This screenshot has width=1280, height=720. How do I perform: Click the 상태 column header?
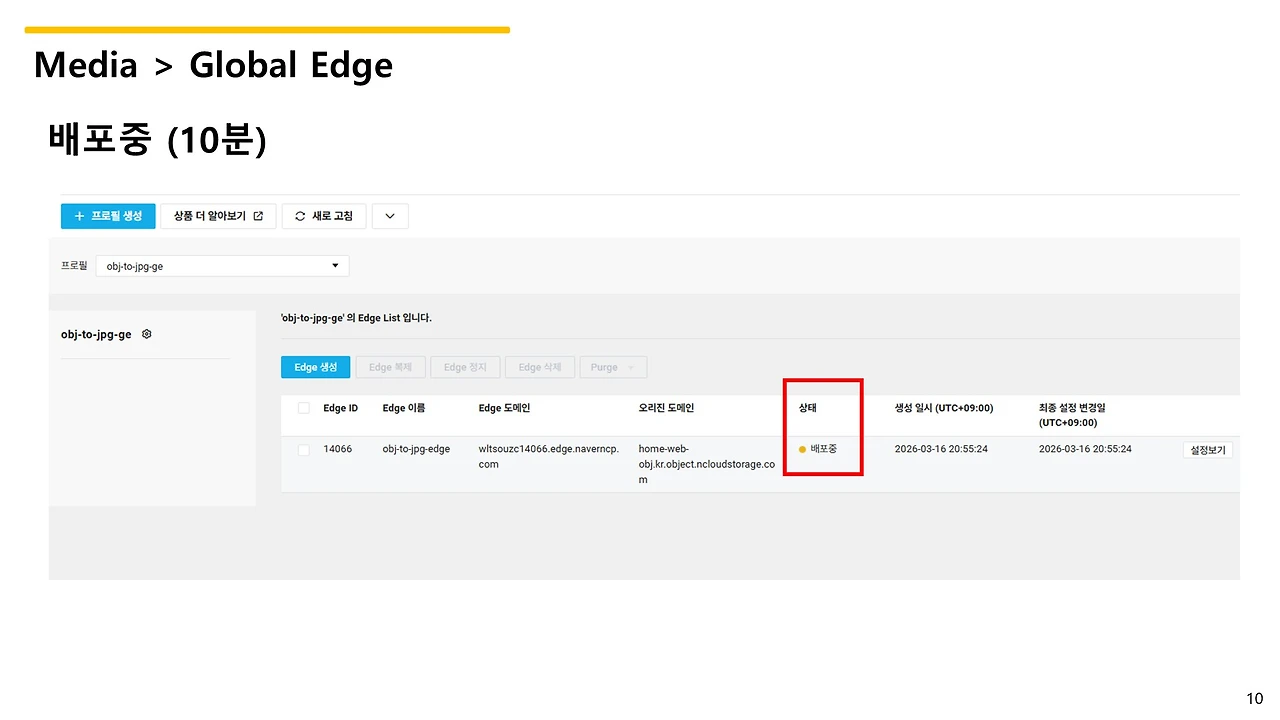[x=807, y=408]
